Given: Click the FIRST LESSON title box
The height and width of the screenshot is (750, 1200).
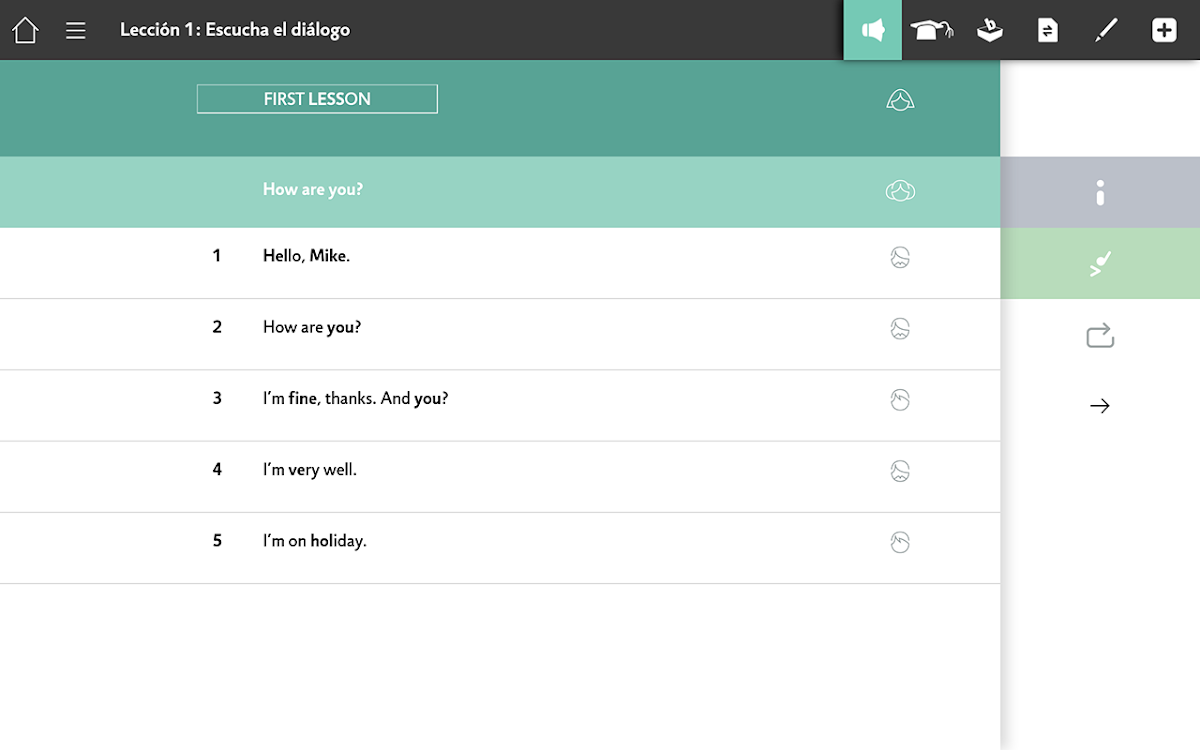Looking at the screenshot, I should coord(317,99).
